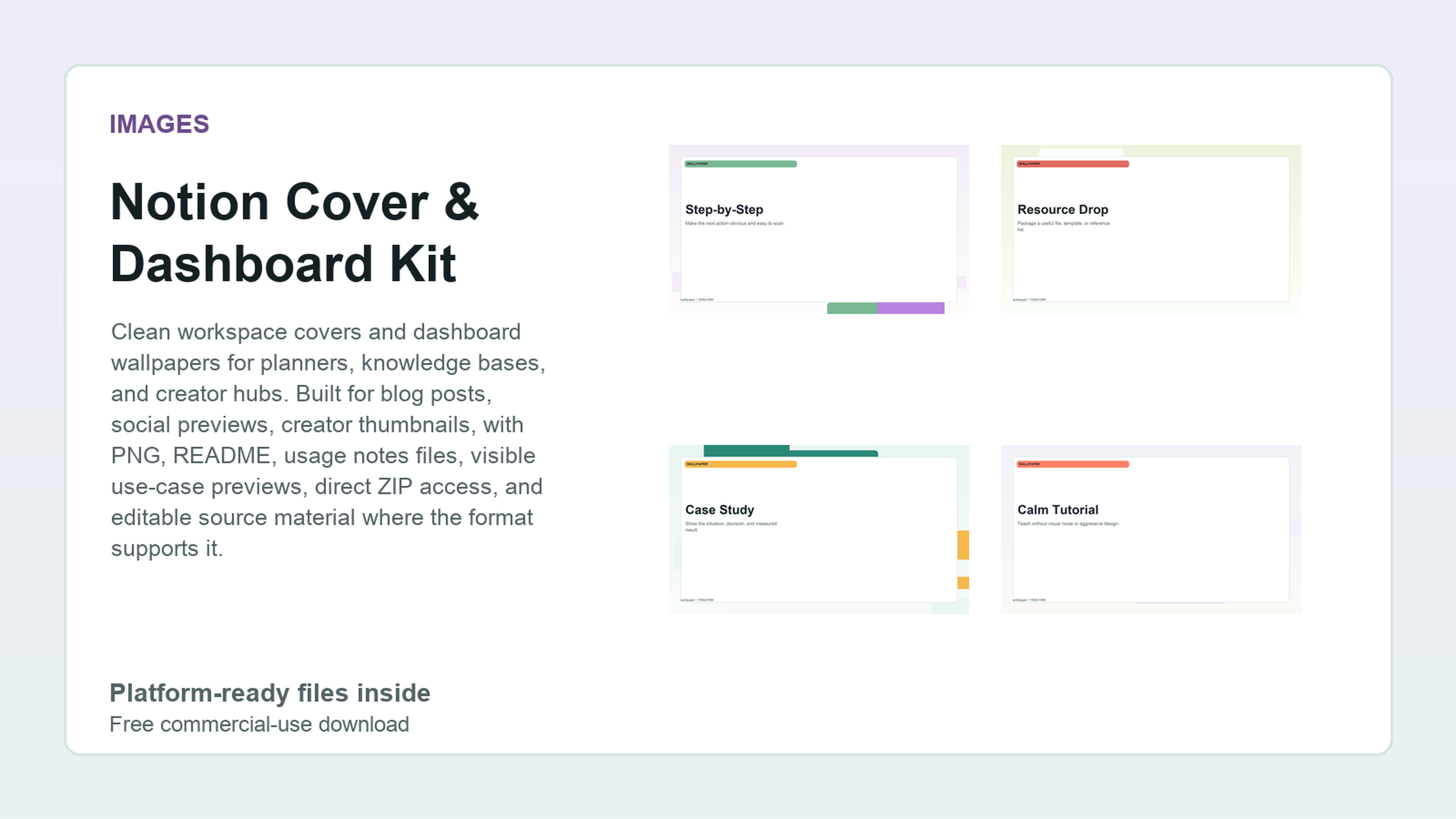Click the green WALLPAPER tag on Step-by-Step
Image resolution: width=1456 pixels, height=819 pixels.
point(740,164)
